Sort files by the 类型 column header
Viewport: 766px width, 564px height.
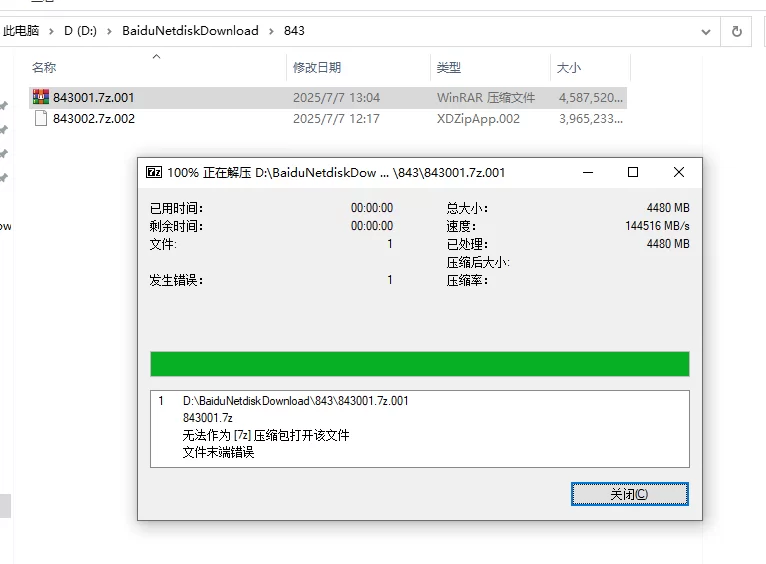click(448, 67)
